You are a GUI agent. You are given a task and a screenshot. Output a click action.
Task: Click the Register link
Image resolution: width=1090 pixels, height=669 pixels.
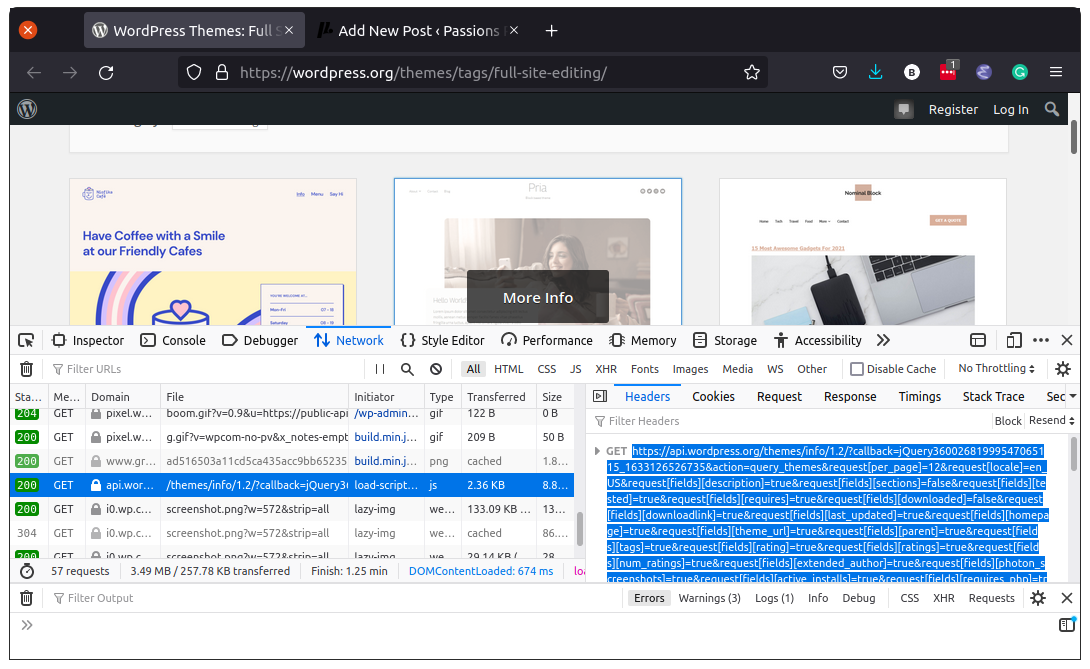pyautogui.click(x=953, y=109)
